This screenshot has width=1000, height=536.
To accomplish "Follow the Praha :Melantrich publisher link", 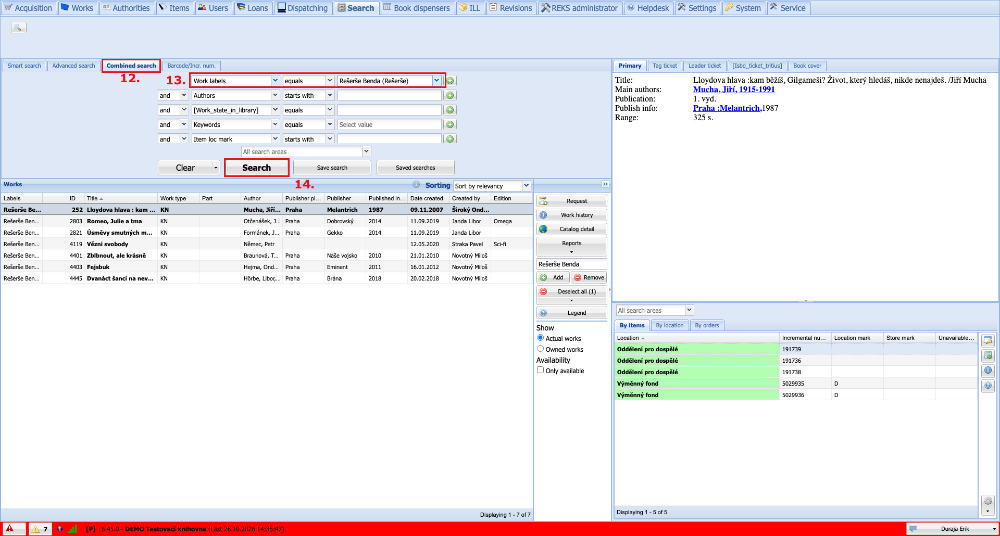I will tap(726, 108).
